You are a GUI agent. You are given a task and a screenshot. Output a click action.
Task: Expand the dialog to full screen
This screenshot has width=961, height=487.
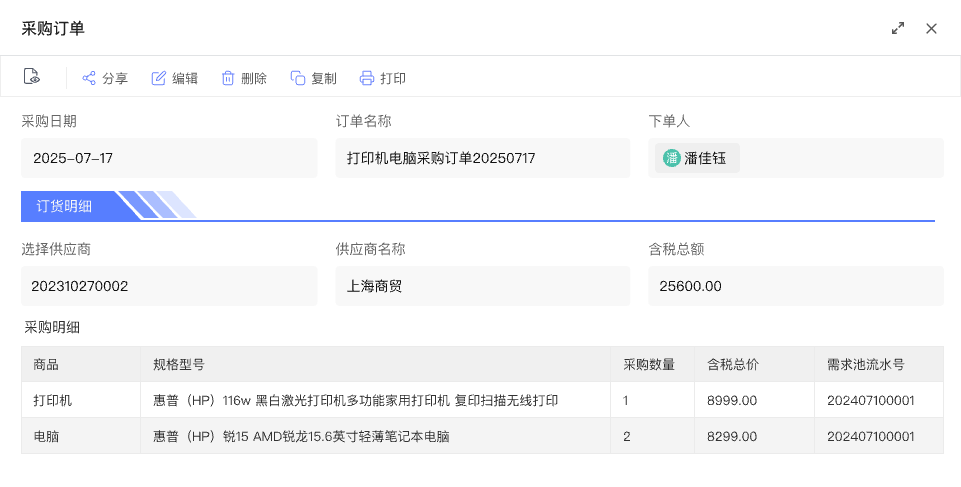(x=898, y=28)
